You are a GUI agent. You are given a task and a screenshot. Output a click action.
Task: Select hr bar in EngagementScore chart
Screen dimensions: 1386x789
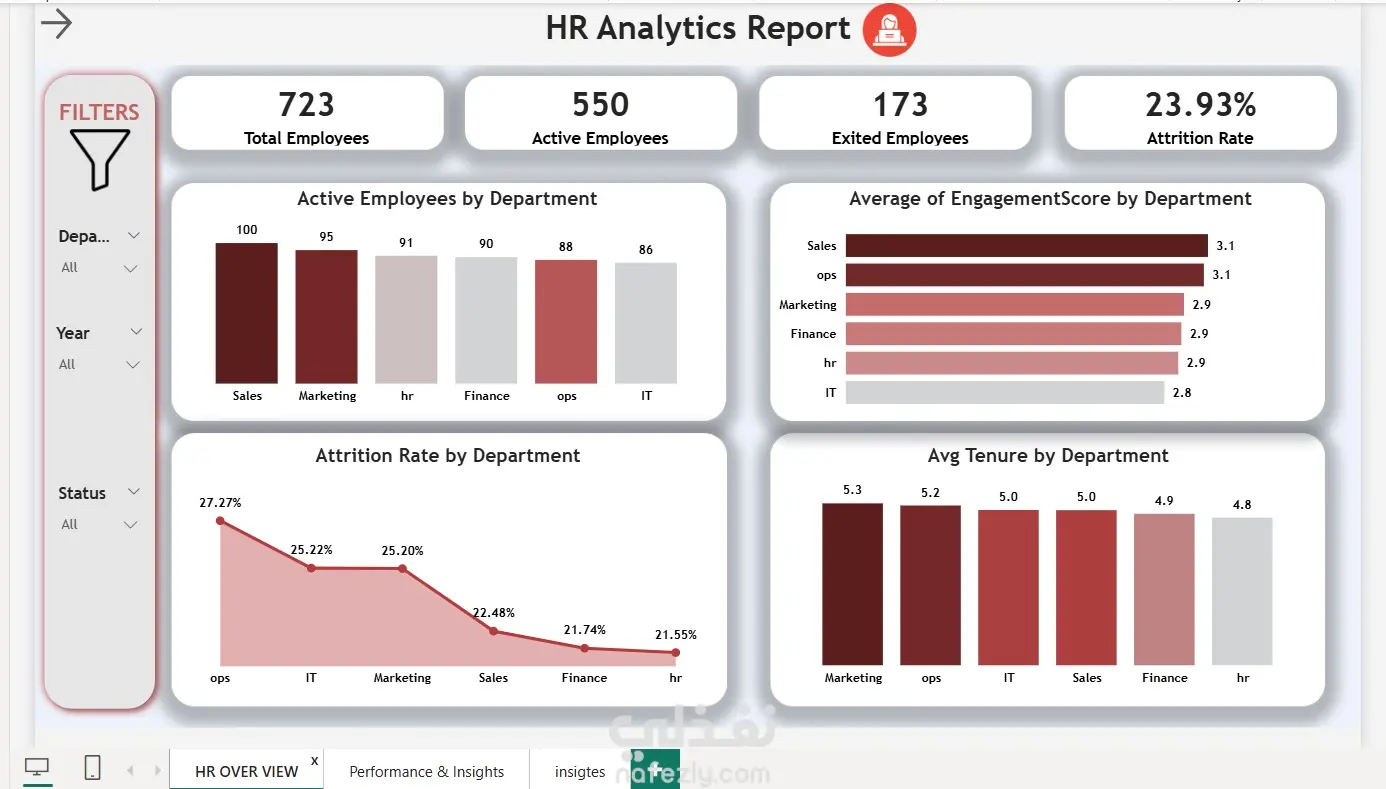tap(1012, 363)
